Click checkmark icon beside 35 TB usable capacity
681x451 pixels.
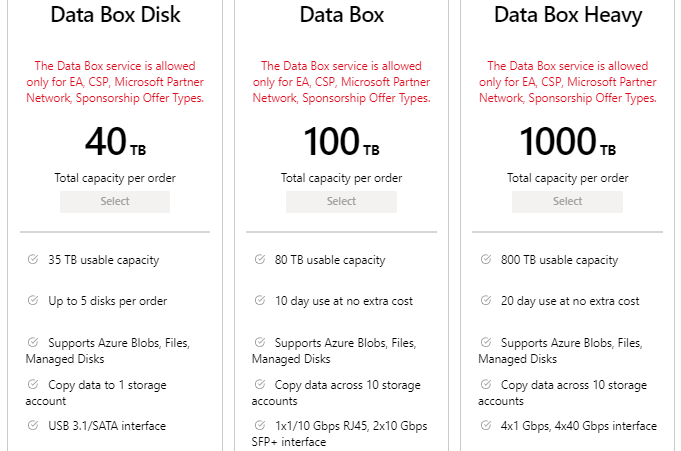pyautogui.click(x=33, y=259)
